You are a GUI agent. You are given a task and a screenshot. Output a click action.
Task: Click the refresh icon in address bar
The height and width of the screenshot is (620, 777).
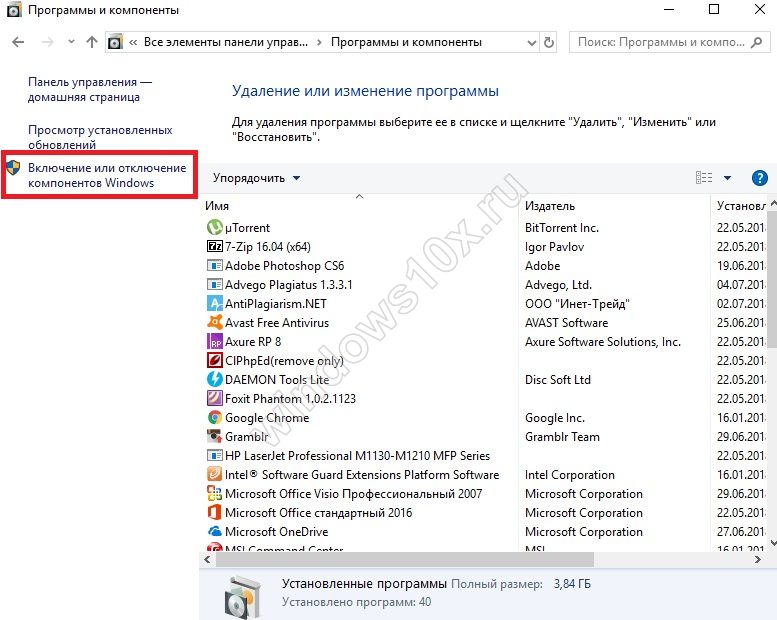(549, 43)
